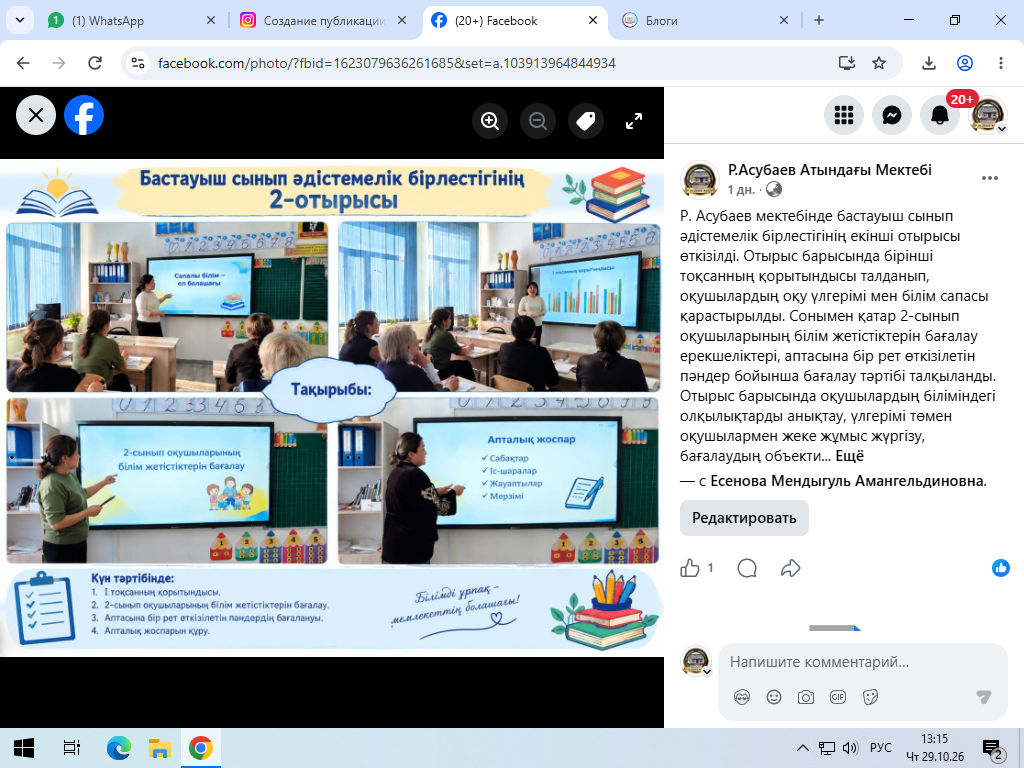Show post audience via globe icon

(x=774, y=190)
